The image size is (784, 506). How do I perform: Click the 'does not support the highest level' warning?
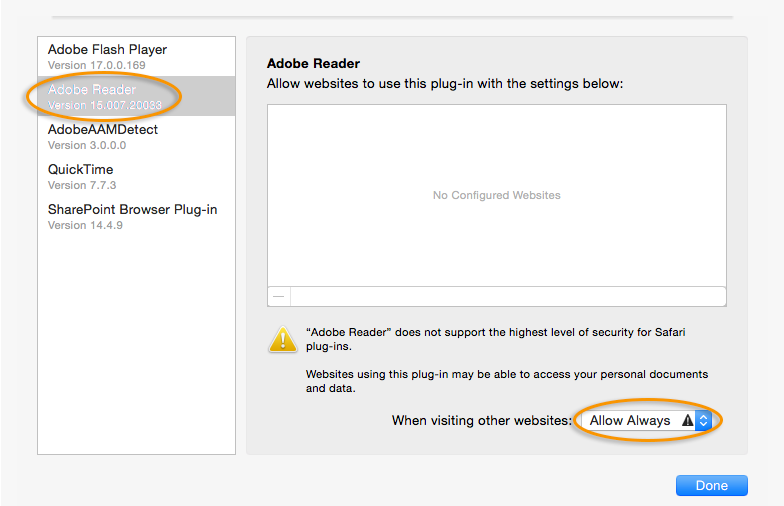(496, 339)
